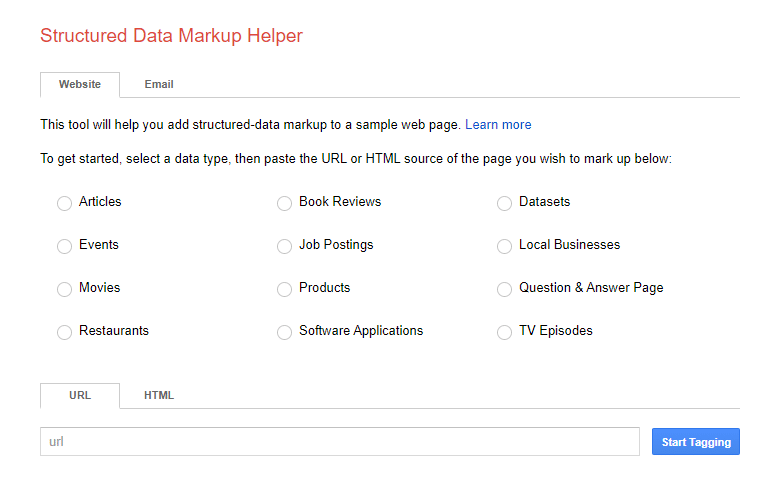Select the Products data type
Image resolution: width=764 pixels, height=494 pixels.
(285, 289)
